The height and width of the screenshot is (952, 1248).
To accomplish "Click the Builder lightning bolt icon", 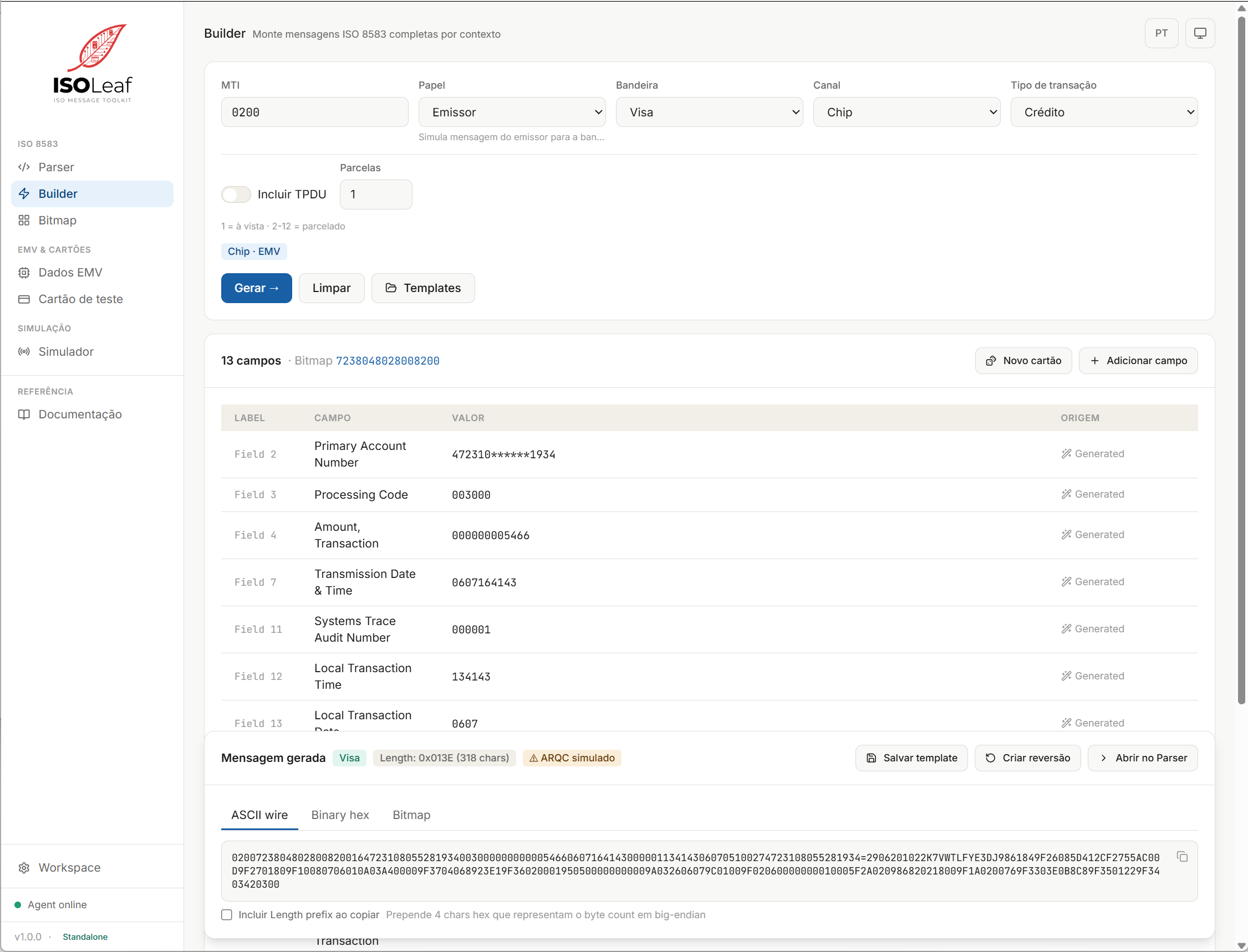I will (24, 194).
